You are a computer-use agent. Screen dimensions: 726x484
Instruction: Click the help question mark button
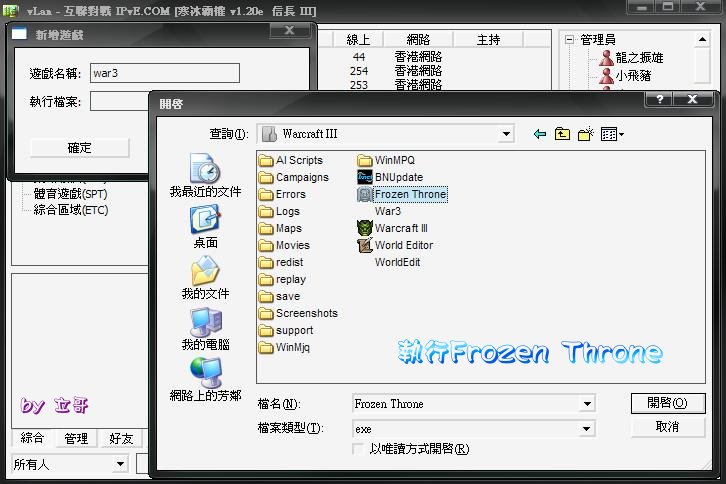[659, 99]
